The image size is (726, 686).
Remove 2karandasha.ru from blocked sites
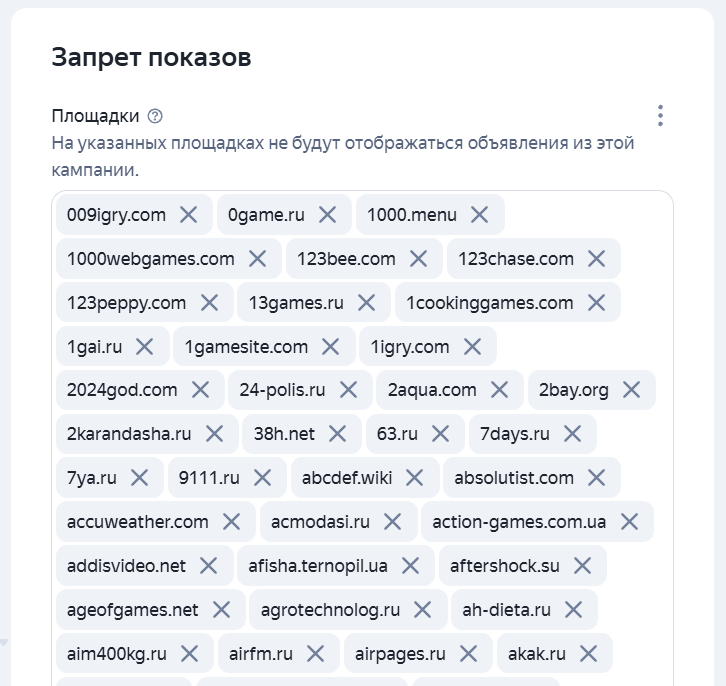point(214,434)
